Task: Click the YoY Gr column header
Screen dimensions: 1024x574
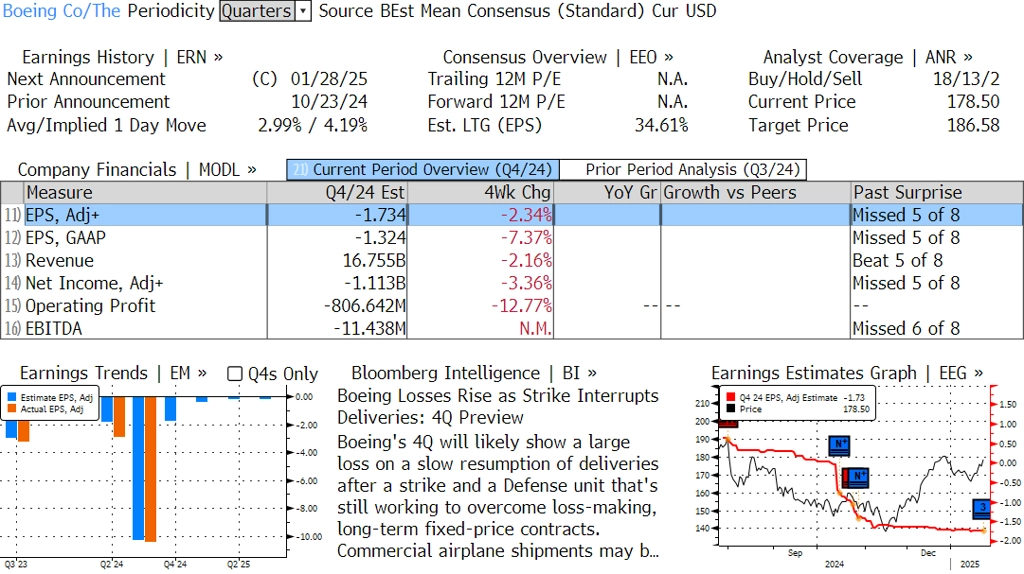Action: point(607,193)
